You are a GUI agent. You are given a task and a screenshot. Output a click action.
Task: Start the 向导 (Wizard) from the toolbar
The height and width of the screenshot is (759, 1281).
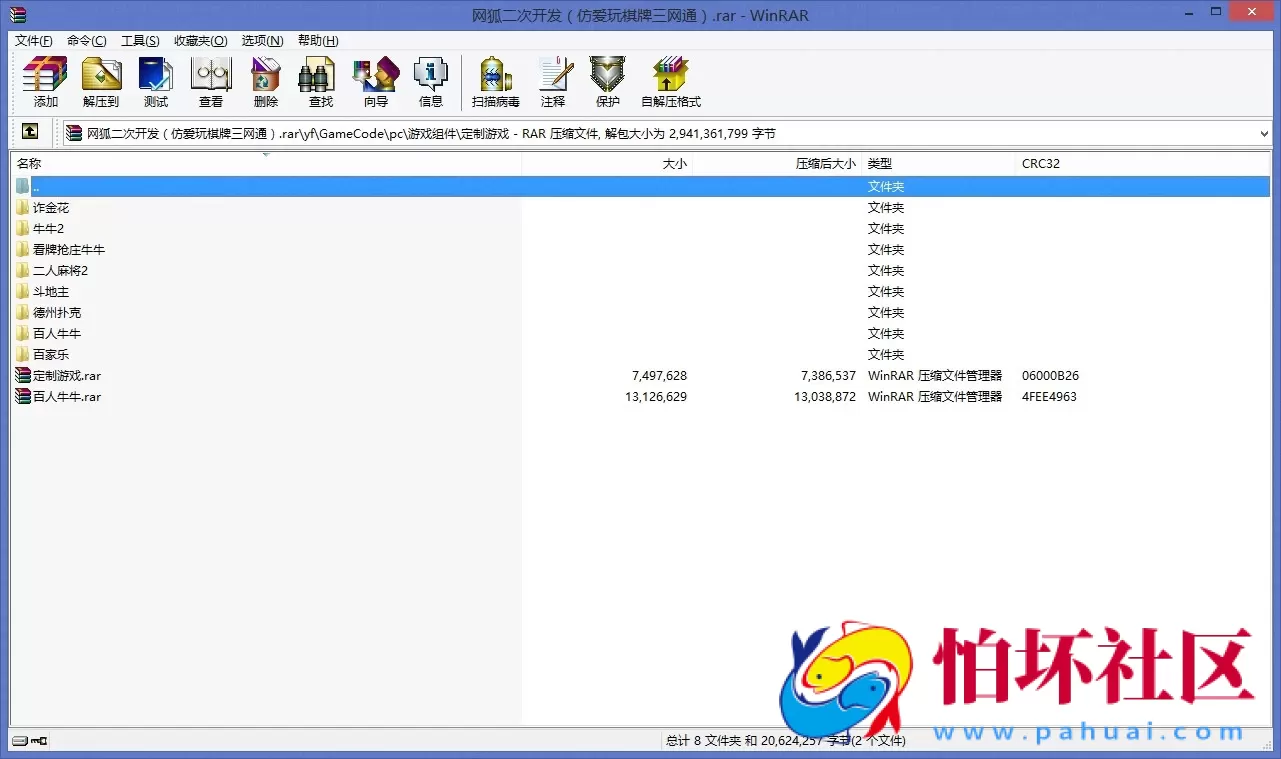click(x=375, y=82)
